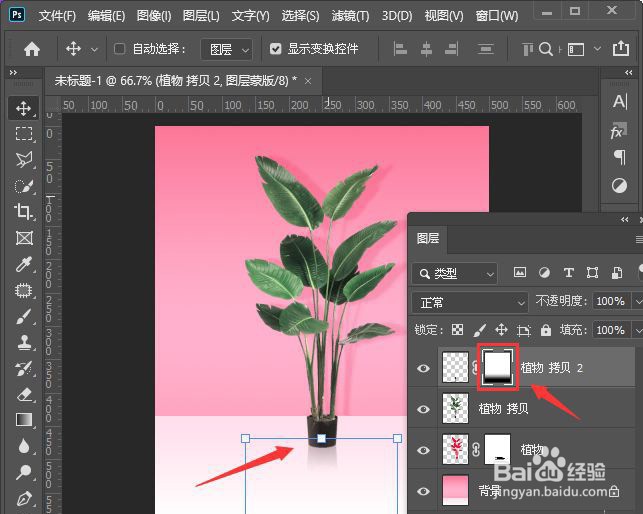The height and width of the screenshot is (514, 643).
Task: Toggle lock transparent pixels
Action: pyautogui.click(x=457, y=329)
